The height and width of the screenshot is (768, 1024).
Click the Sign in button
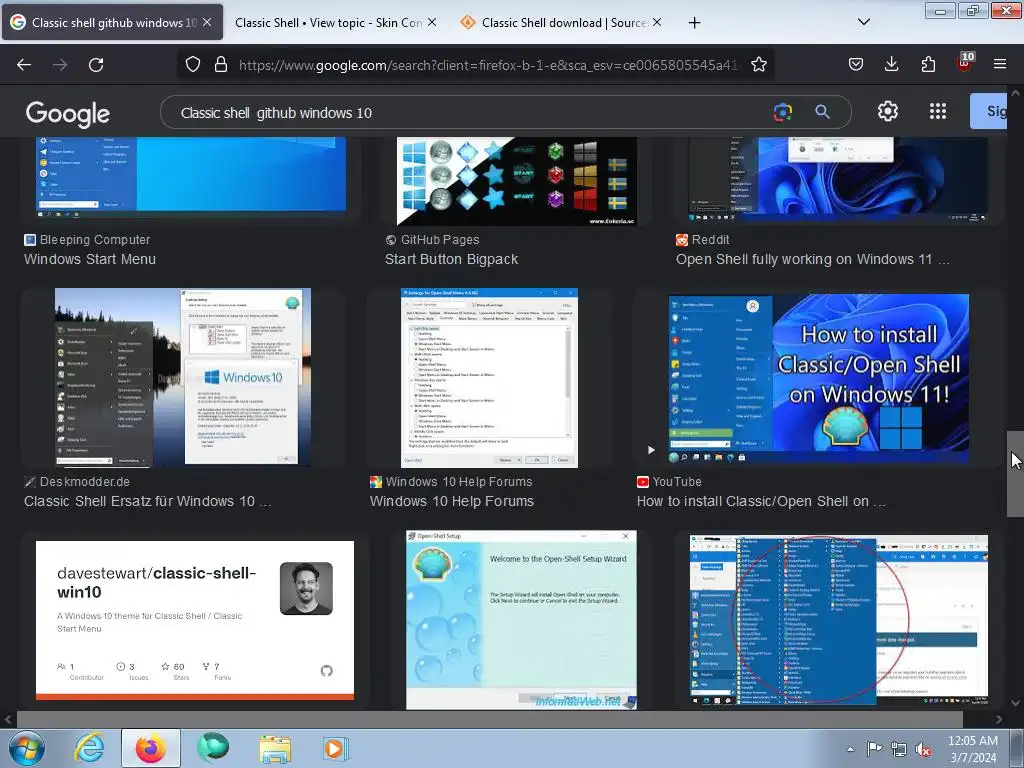tap(988, 111)
